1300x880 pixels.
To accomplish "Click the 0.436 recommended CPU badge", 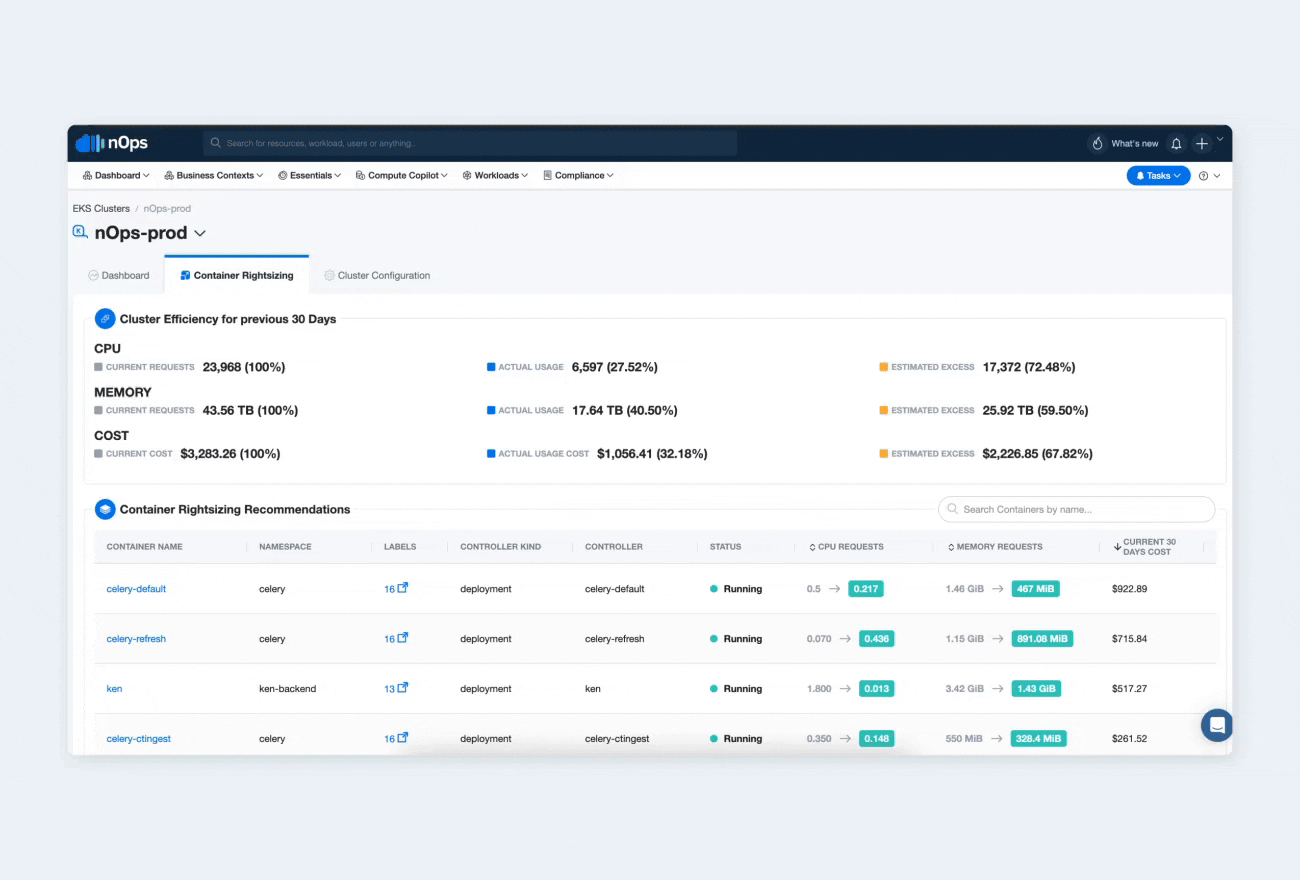I will coord(876,639).
